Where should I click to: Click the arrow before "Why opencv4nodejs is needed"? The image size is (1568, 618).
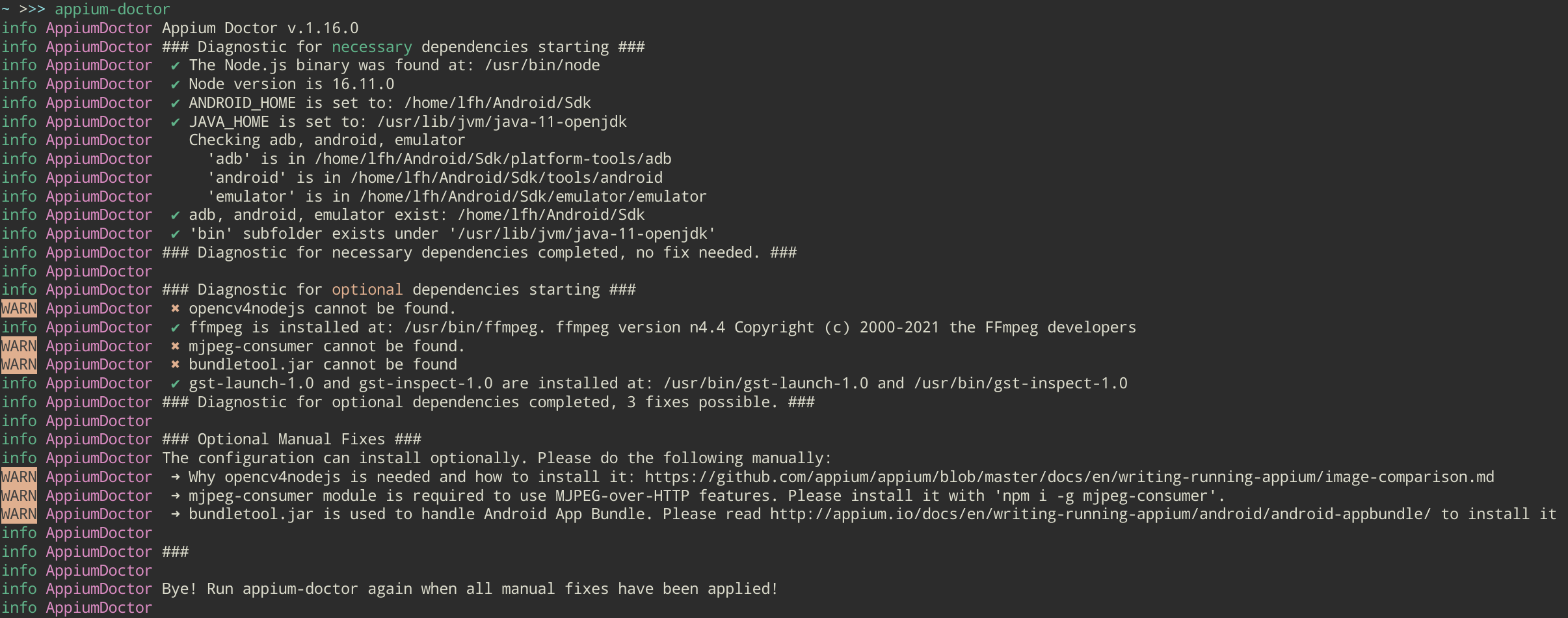pos(175,477)
